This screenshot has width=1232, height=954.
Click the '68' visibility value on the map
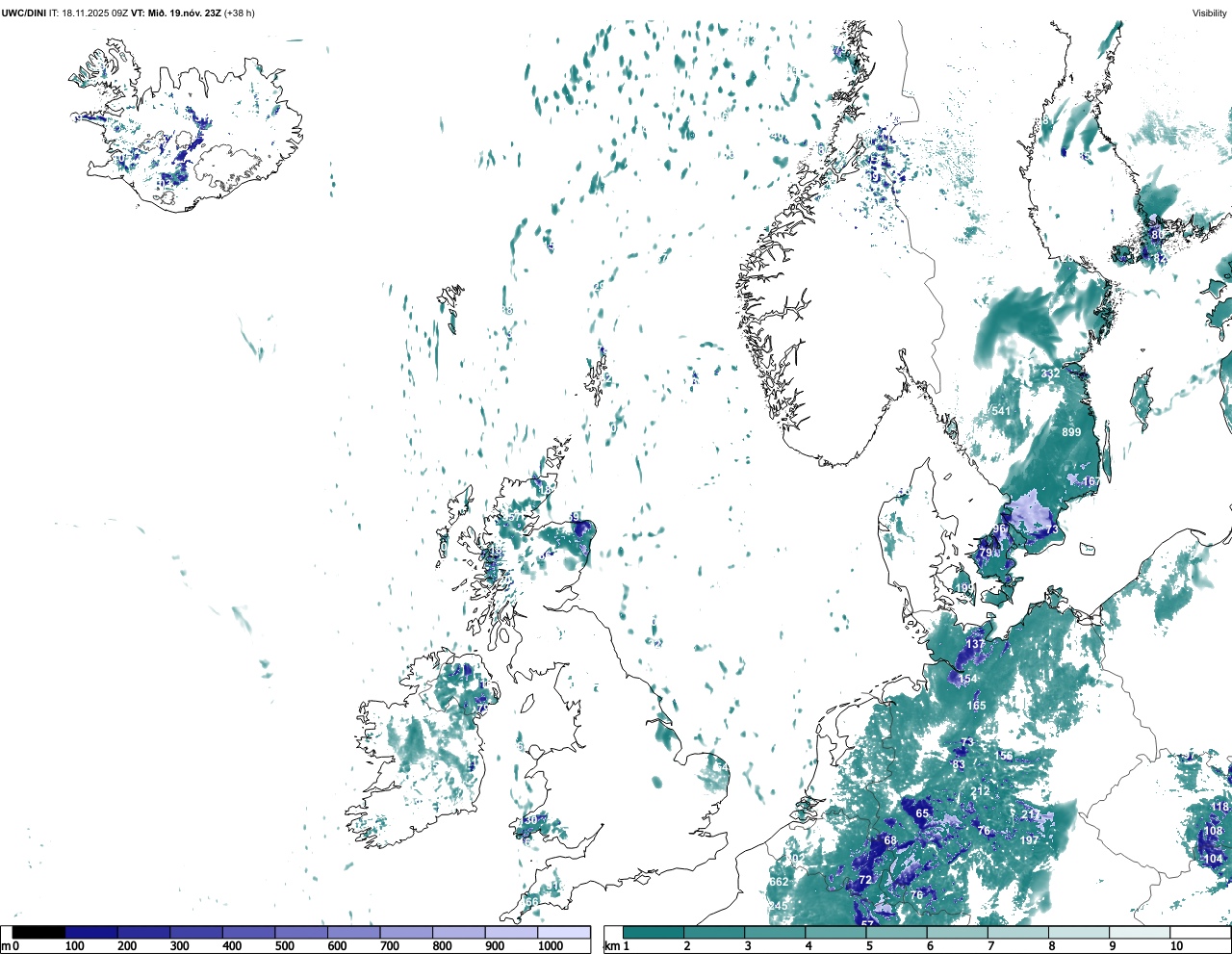(x=890, y=840)
